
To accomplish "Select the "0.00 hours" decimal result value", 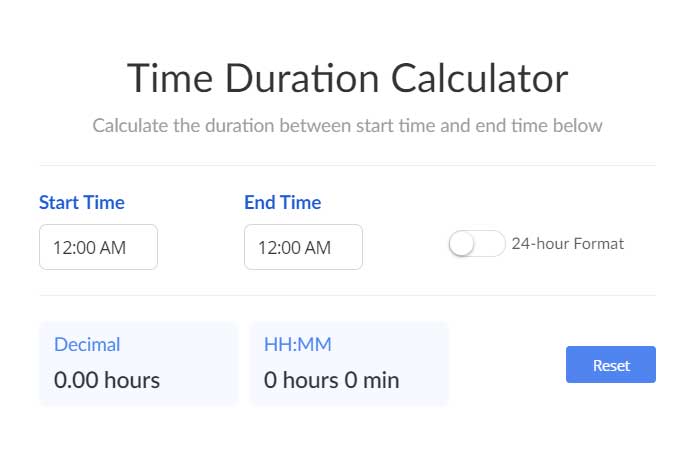I will click(107, 381).
